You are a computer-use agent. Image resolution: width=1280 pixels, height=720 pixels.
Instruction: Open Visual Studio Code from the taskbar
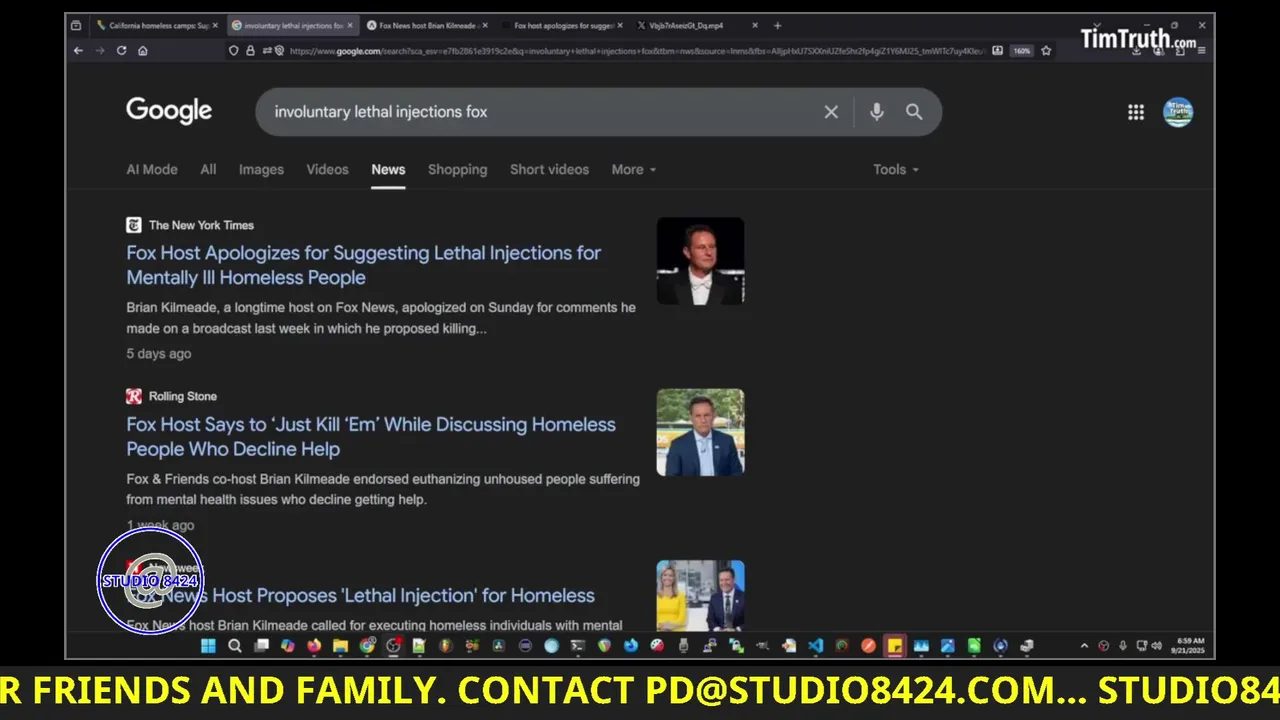[815, 646]
